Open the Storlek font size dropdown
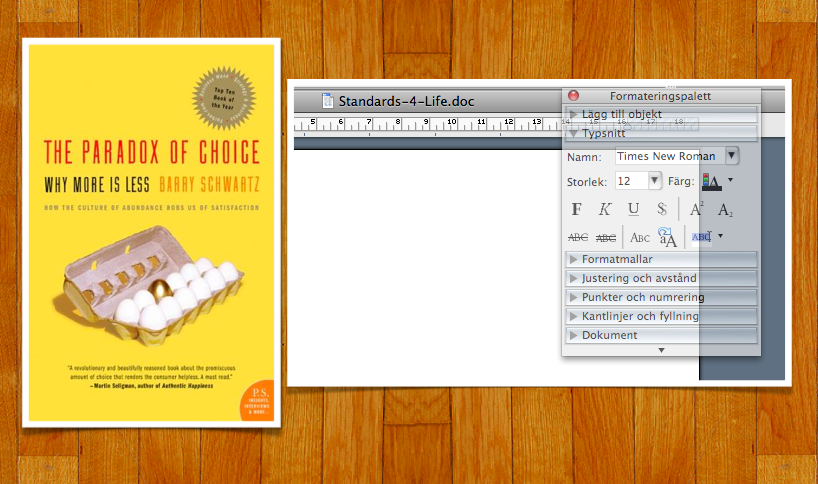 pyautogui.click(x=655, y=181)
